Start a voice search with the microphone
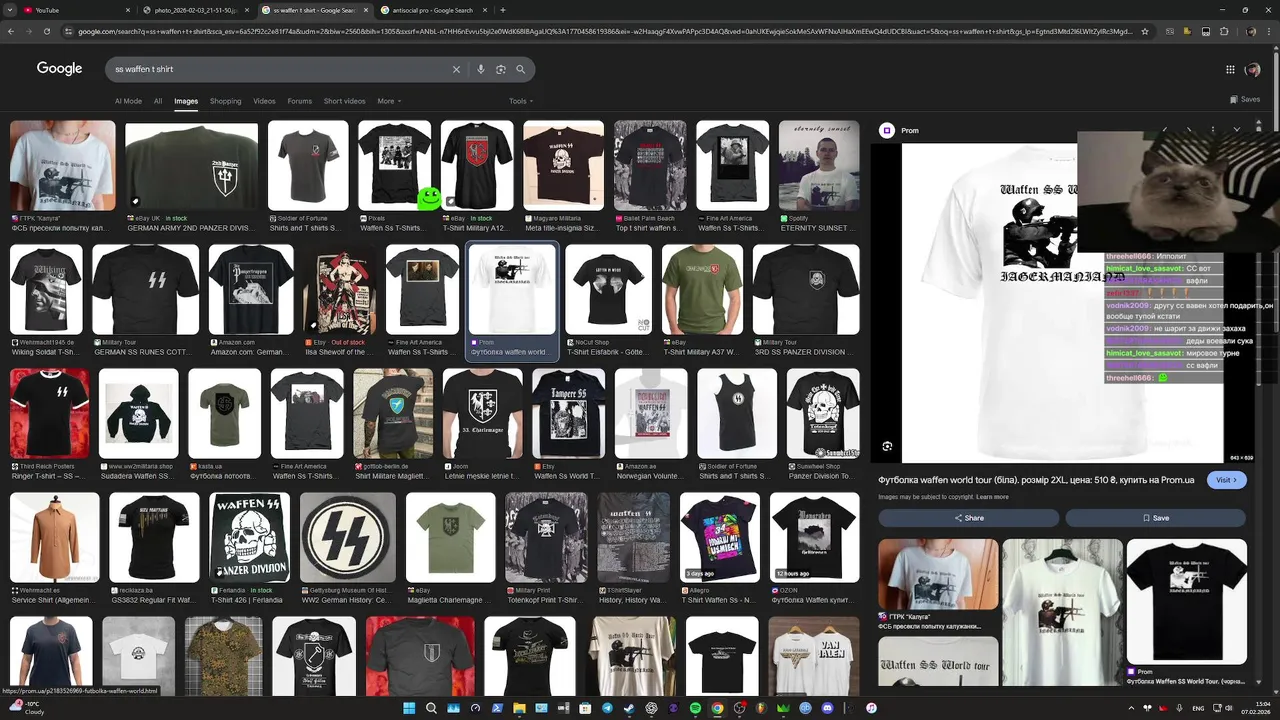Viewport: 1280px width, 720px height. pyautogui.click(x=481, y=69)
